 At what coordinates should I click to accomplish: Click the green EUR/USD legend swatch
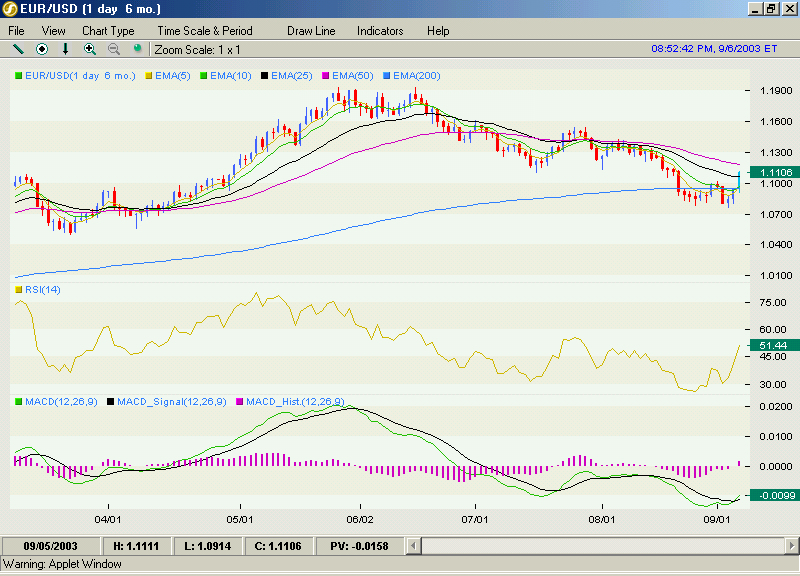(x=19, y=76)
